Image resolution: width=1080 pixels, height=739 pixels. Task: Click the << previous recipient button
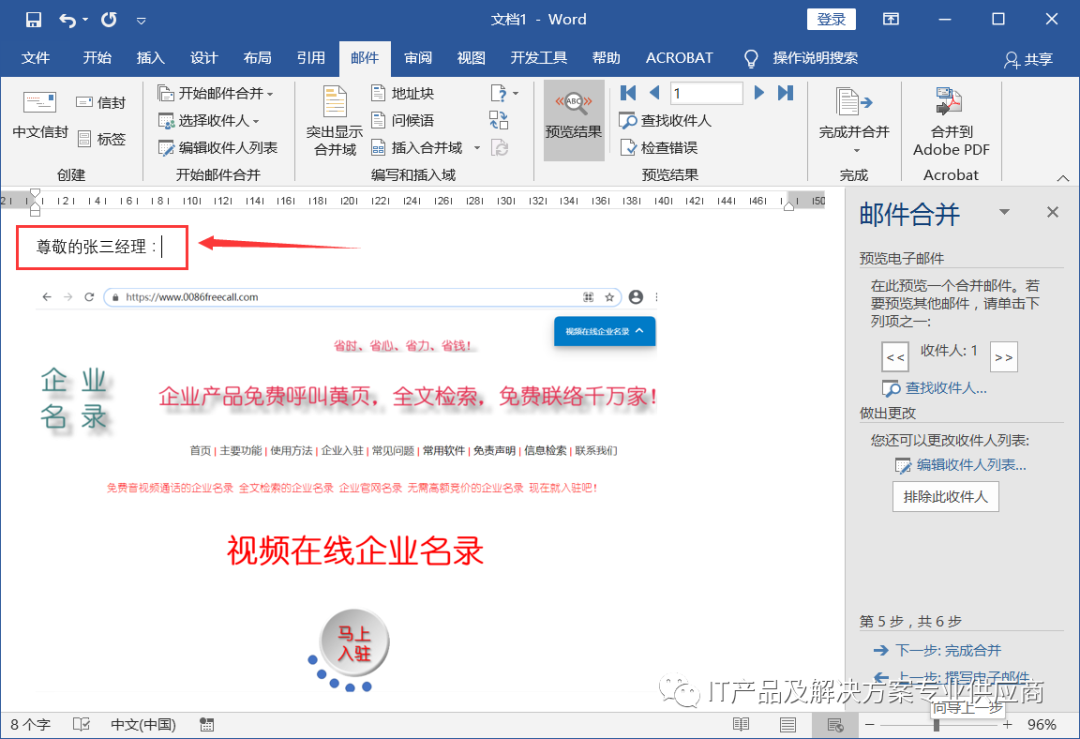tap(895, 357)
